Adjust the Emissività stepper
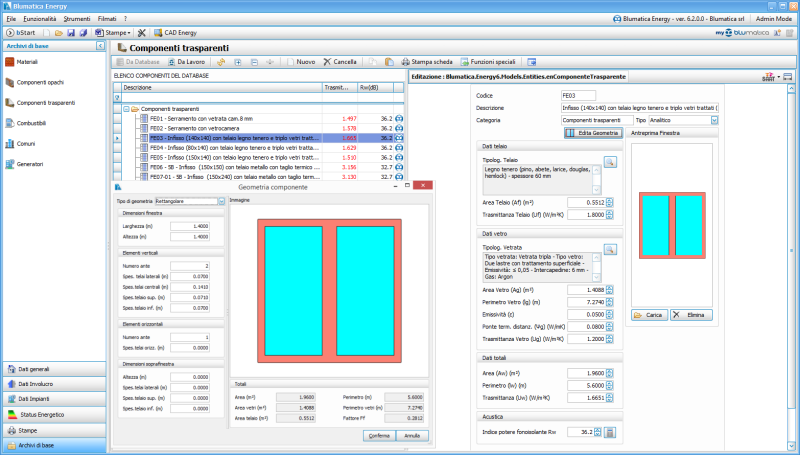This screenshot has width=800, height=455. pyautogui.click(x=610, y=314)
